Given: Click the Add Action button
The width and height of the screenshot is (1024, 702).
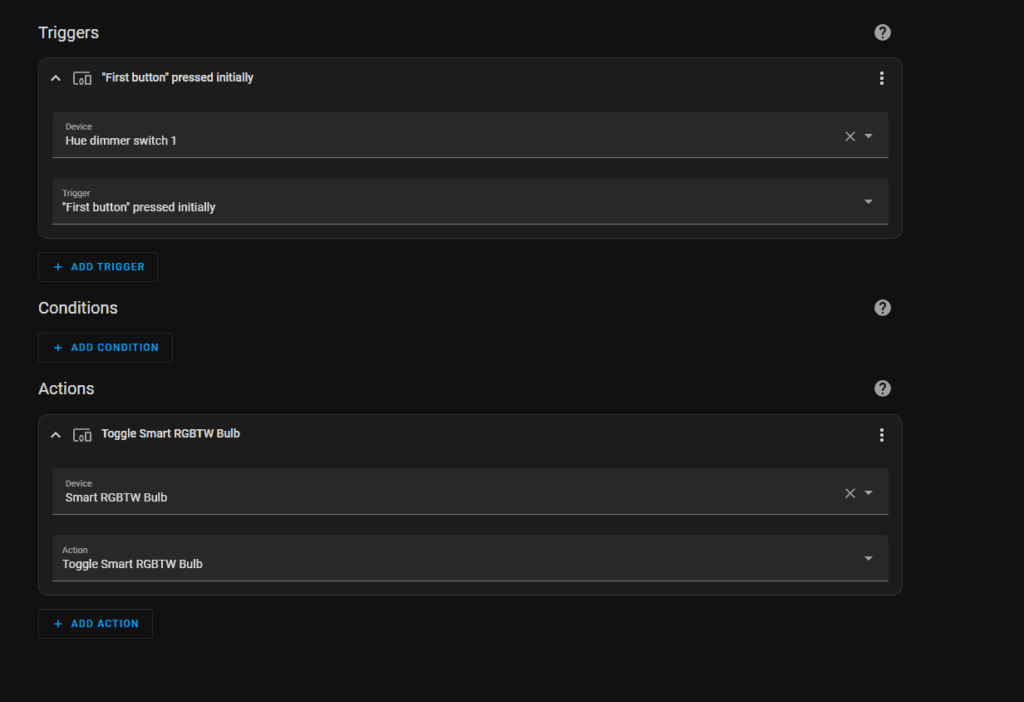Looking at the screenshot, I should (x=95, y=624).
